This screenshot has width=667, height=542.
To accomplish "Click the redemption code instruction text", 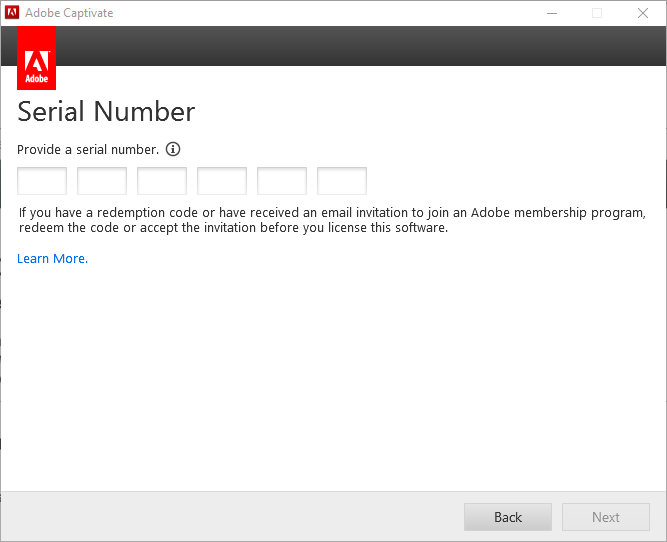I will click(x=332, y=220).
